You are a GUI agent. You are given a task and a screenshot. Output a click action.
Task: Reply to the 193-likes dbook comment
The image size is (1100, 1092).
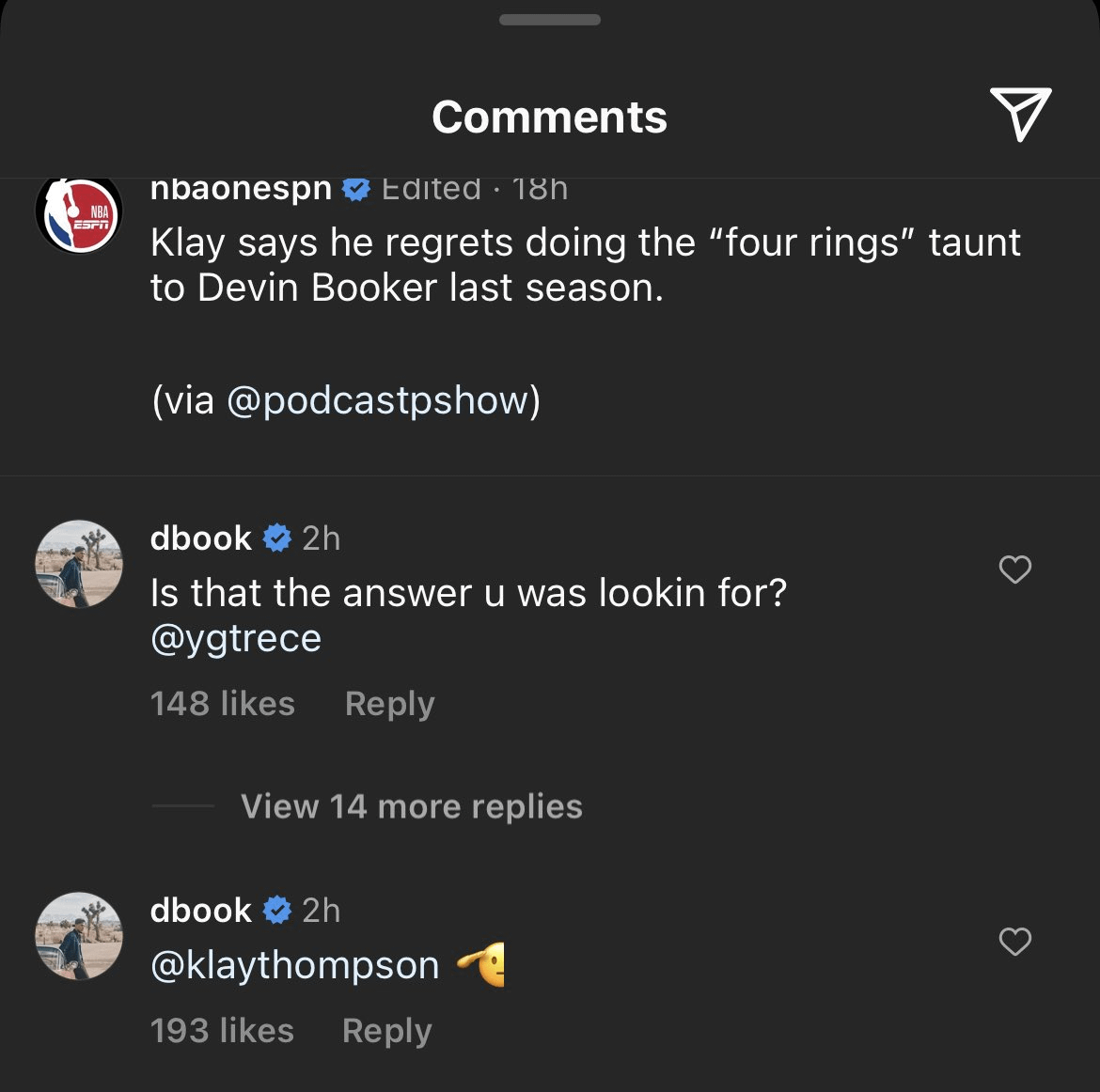coord(386,1031)
